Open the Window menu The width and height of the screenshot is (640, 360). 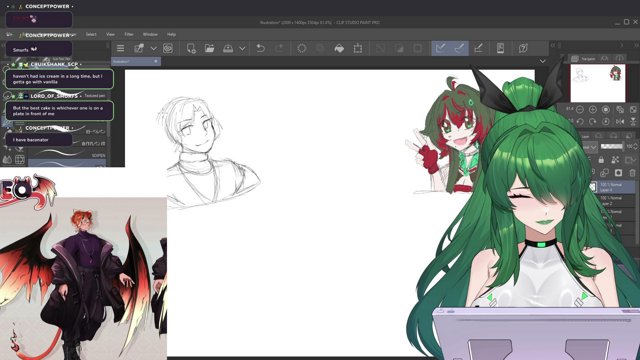150,34
